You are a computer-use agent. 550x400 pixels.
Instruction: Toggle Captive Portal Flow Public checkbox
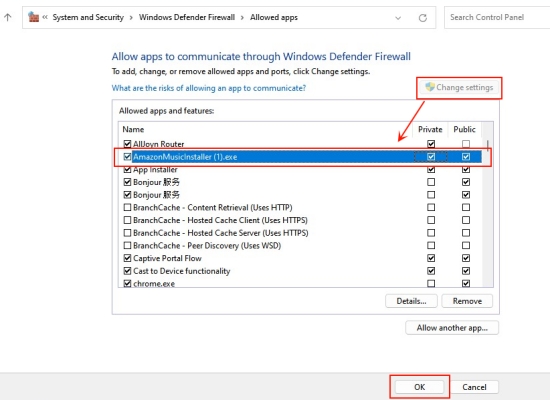pos(466,258)
